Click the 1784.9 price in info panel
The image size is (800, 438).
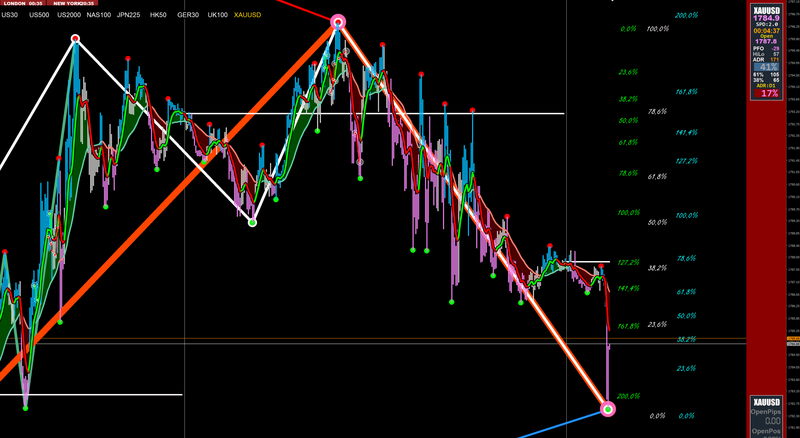[x=766, y=18]
